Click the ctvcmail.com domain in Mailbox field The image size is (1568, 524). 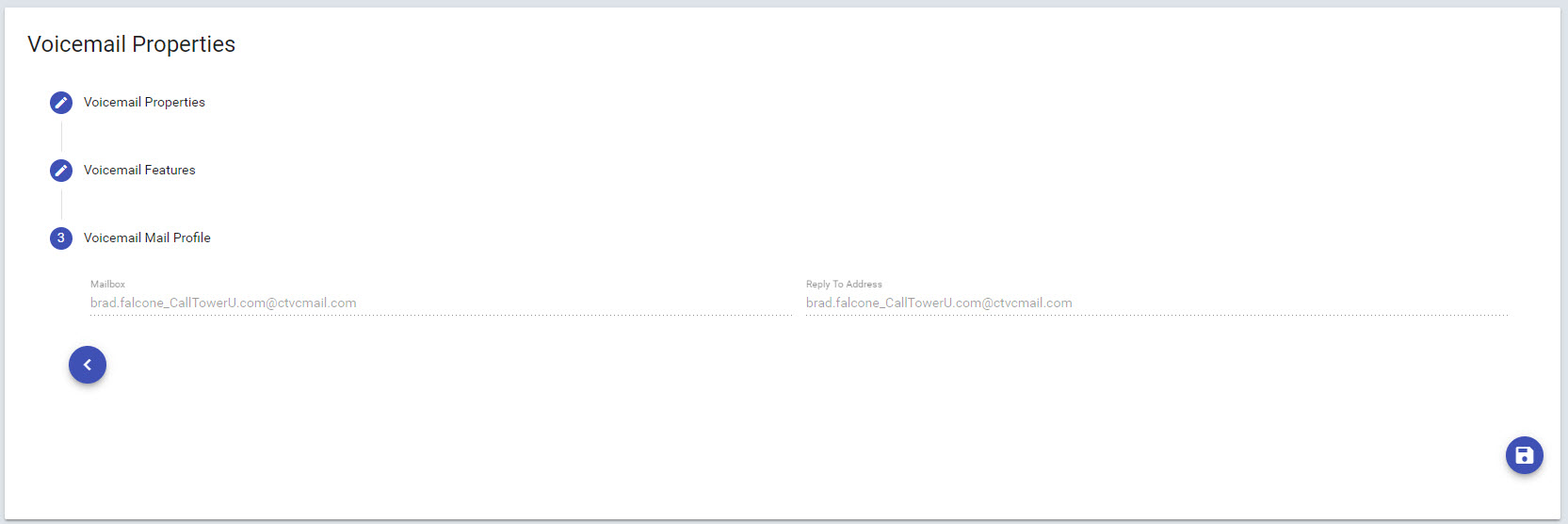click(x=316, y=303)
